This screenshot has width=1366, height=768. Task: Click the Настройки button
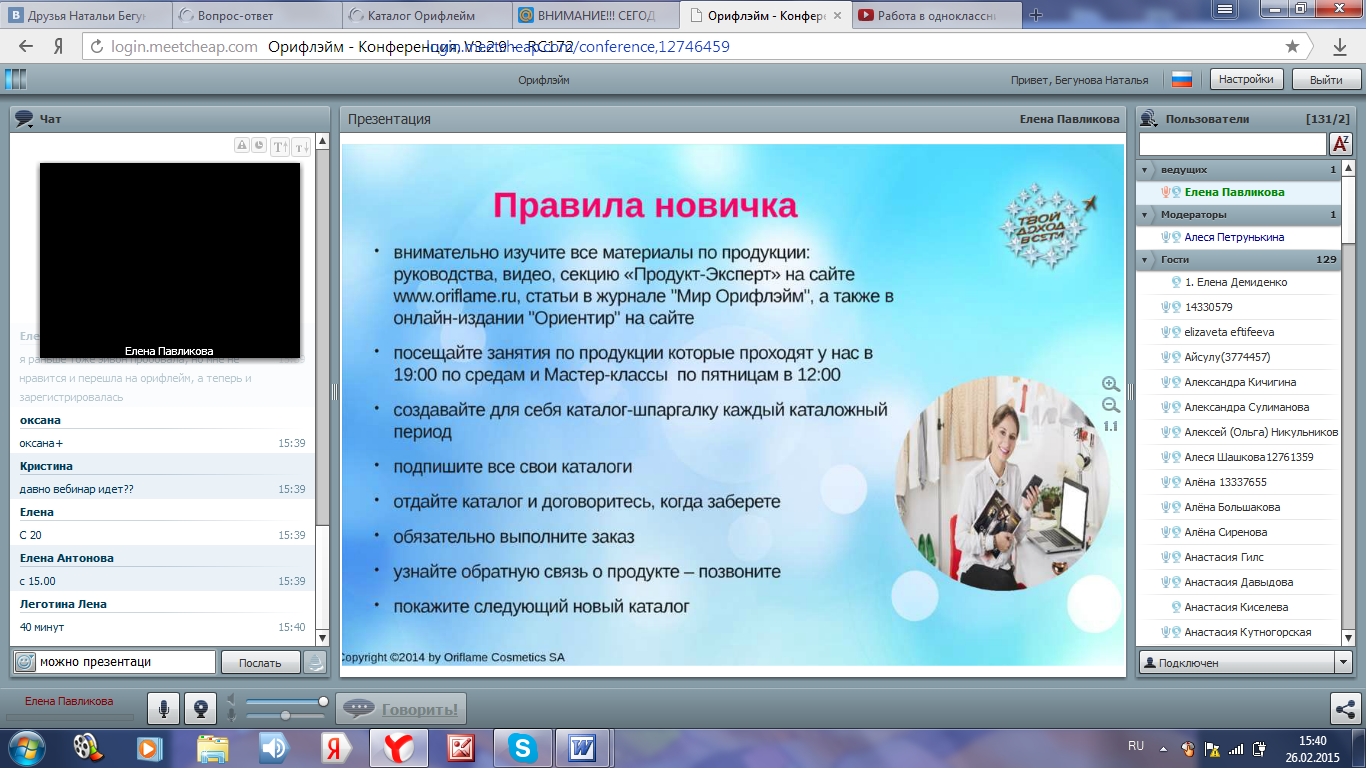click(x=1246, y=79)
